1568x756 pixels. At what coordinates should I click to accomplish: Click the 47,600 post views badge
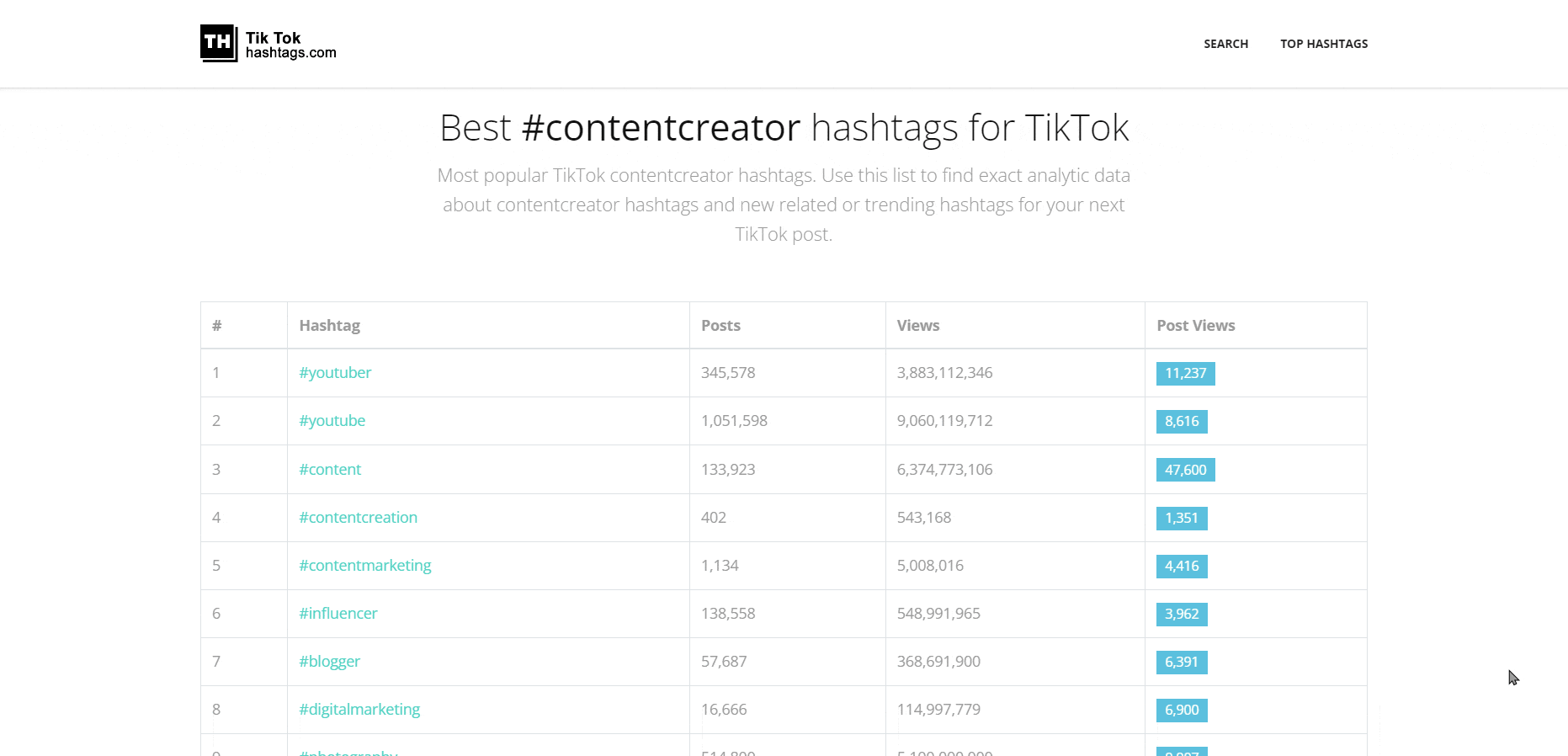(x=1185, y=470)
